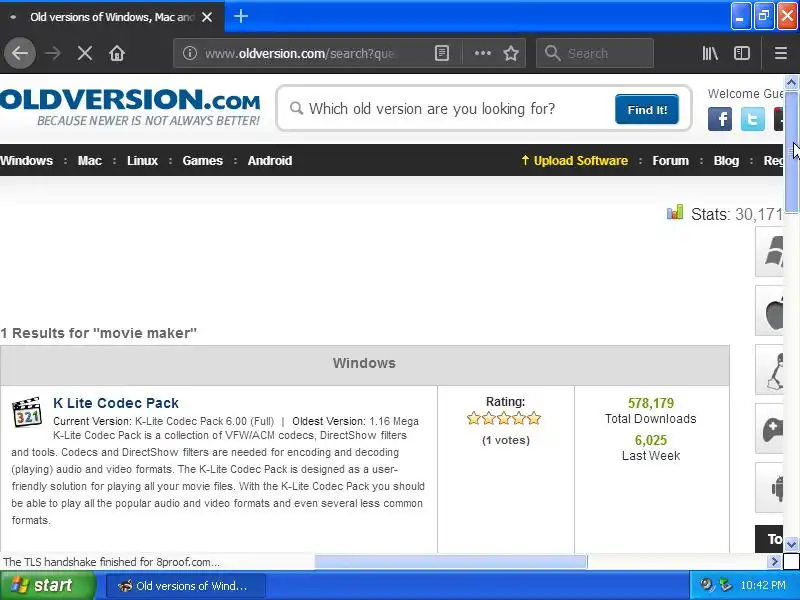Close the Old versions of Windows tab
The width and height of the screenshot is (800, 600).
(207, 17)
